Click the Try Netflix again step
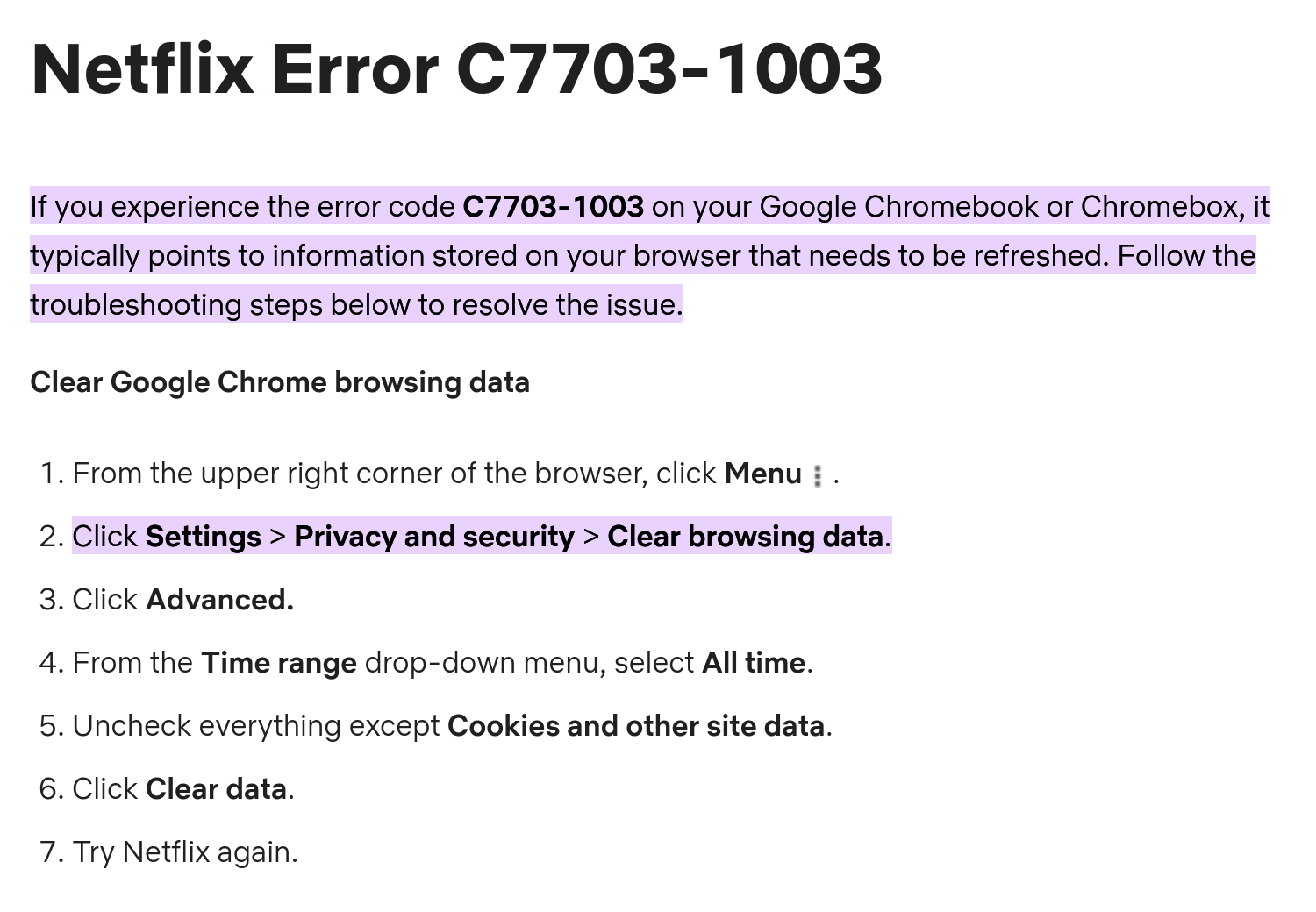Screen dimensions: 1316x912 (185, 852)
